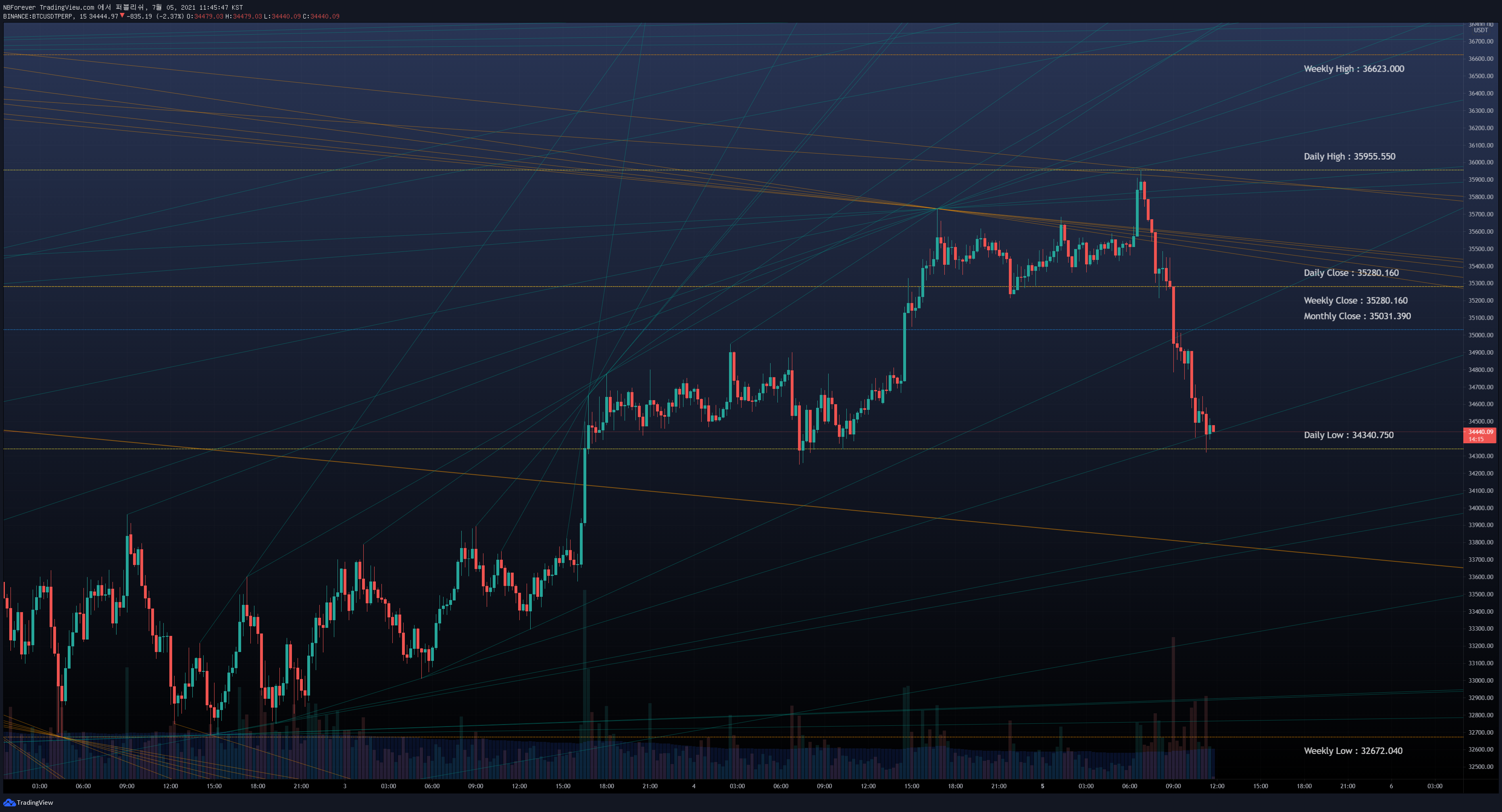Click date label 4 on time axis
Screen dimensions: 1502x812
(693, 786)
